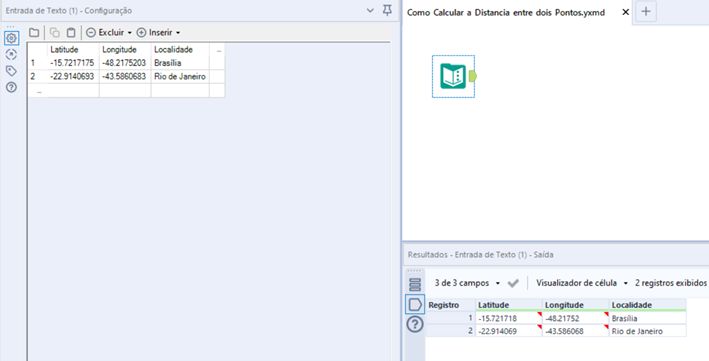The height and width of the screenshot is (361, 709).
Task: Select the Brasília cell in configuration grid
Action: coord(180,63)
